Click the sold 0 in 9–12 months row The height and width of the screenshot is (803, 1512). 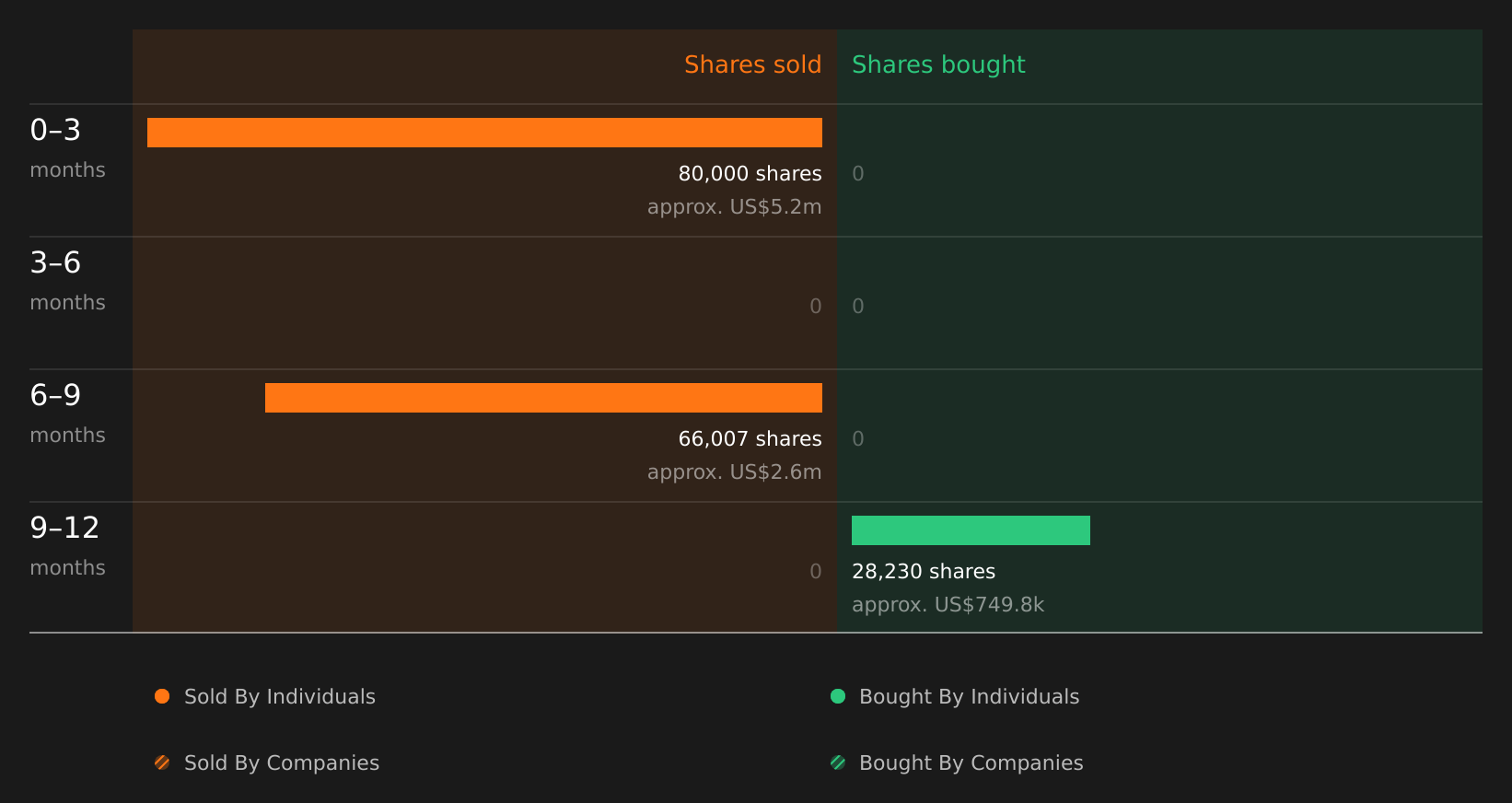(x=816, y=571)
